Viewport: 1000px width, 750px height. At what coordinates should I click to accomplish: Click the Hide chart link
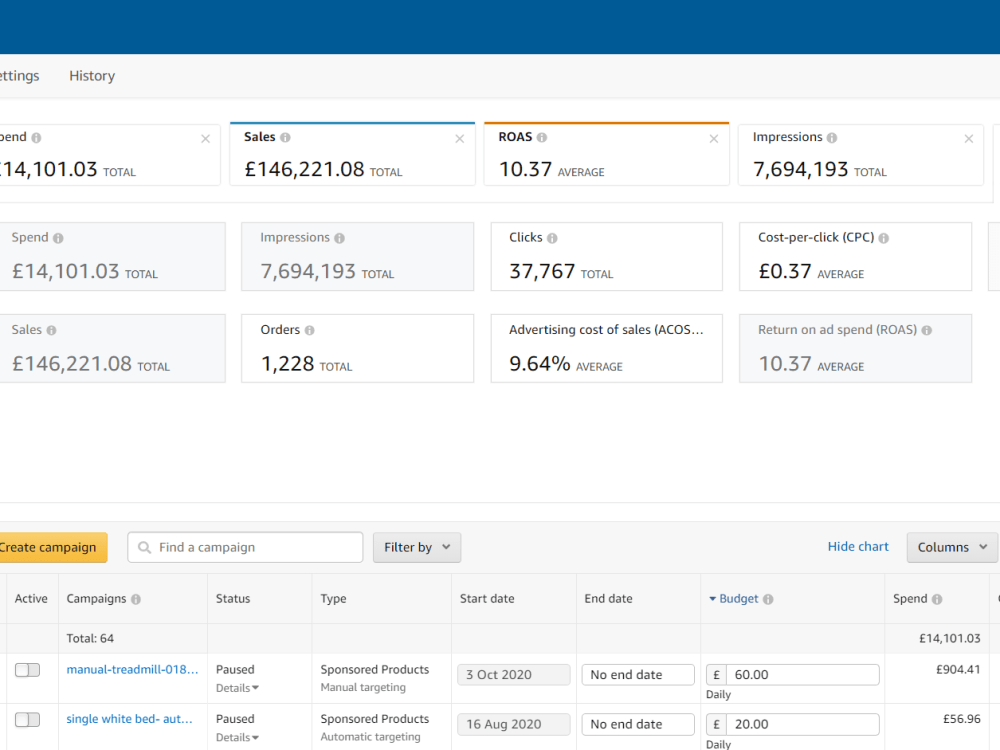coord(858,547)
